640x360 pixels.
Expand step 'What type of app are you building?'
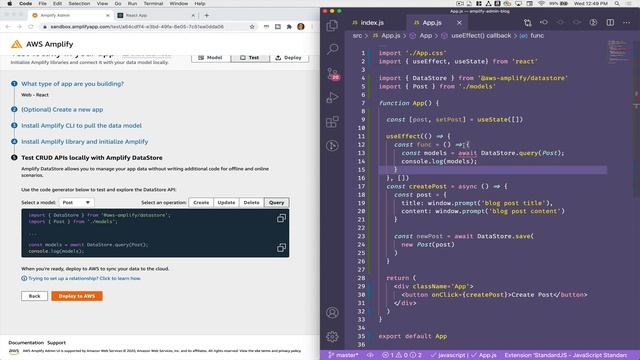coord(72,84)
